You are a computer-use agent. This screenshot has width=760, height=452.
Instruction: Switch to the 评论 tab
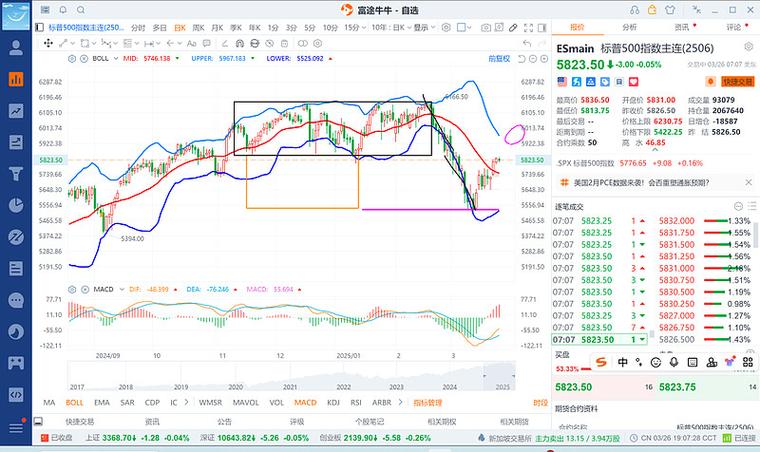tap(734, 27)
